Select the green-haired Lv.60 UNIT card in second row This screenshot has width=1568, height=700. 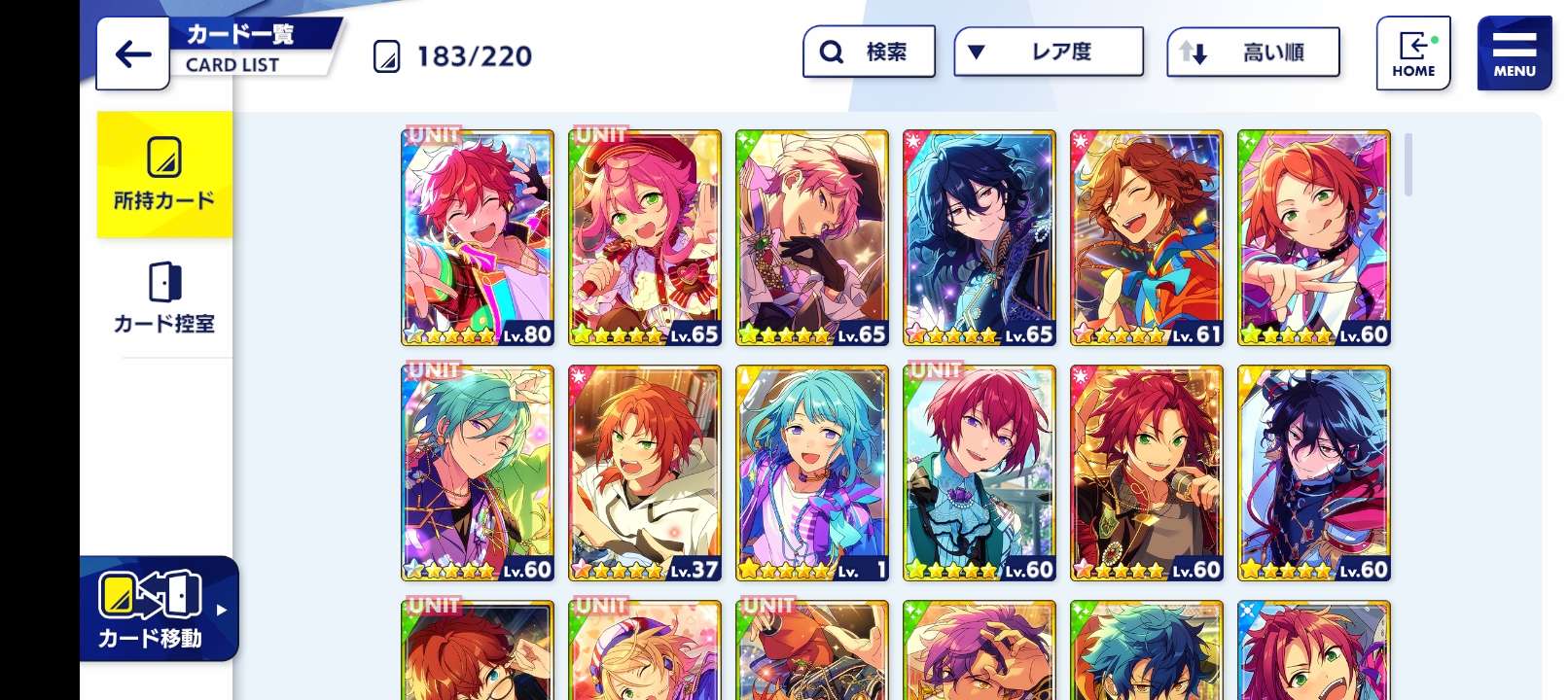(478, 473)
